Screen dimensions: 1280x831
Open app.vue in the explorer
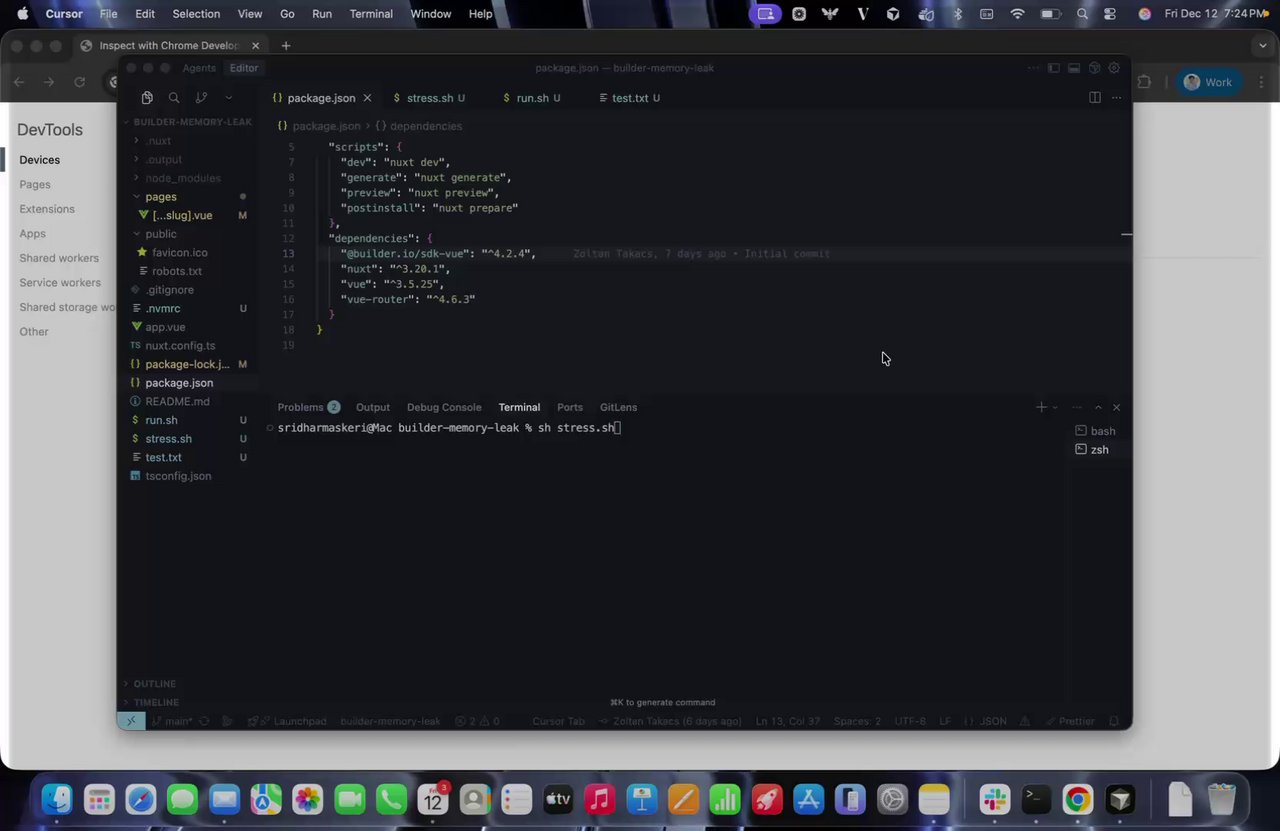188,327
